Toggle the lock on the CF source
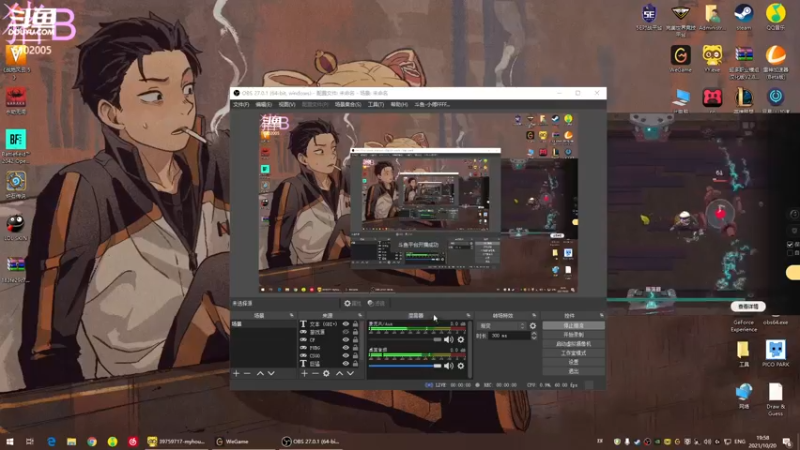The height and width of the screenshot is (450, 800). 356,340
